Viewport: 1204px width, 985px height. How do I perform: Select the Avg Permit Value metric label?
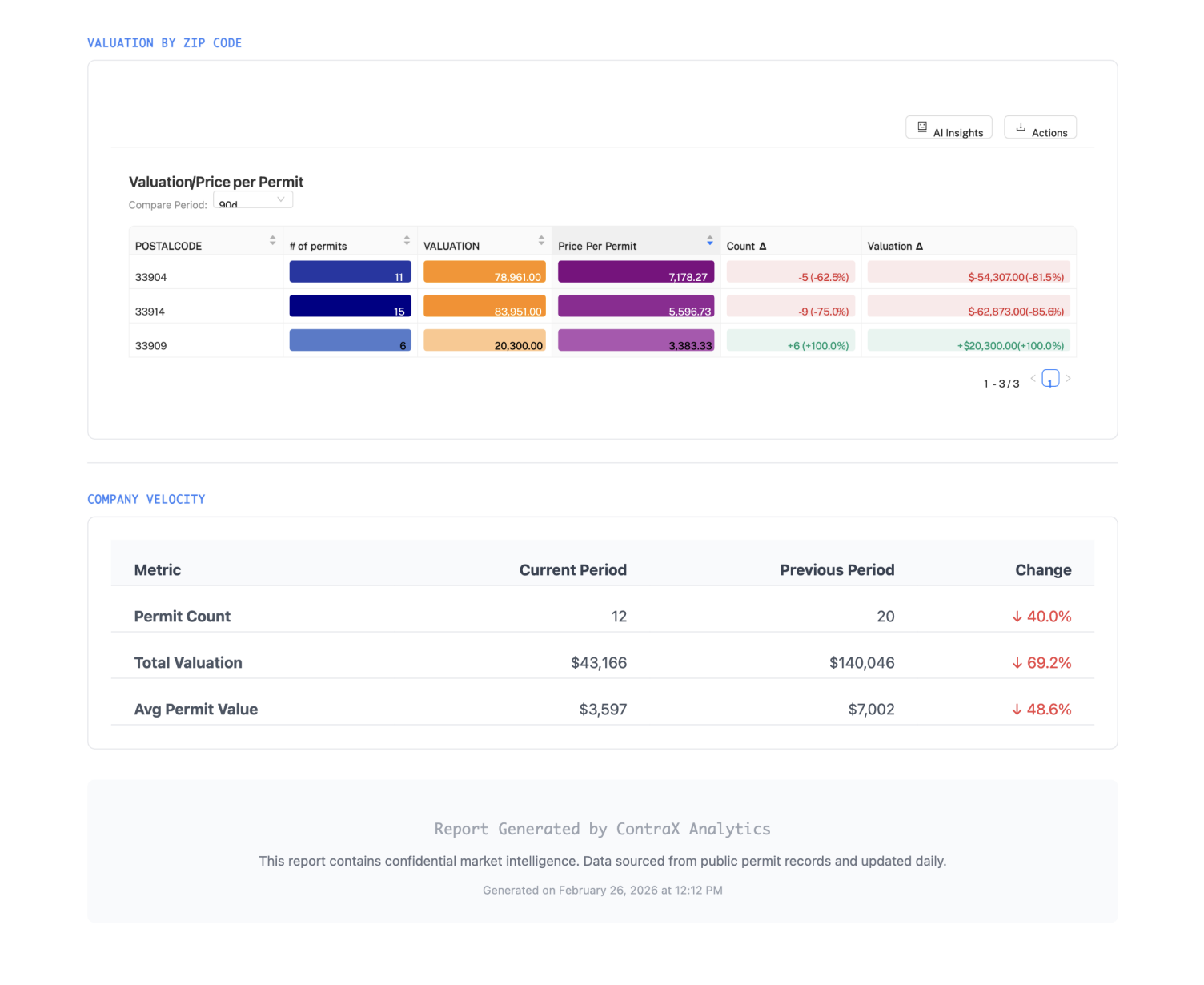(196, 710)
